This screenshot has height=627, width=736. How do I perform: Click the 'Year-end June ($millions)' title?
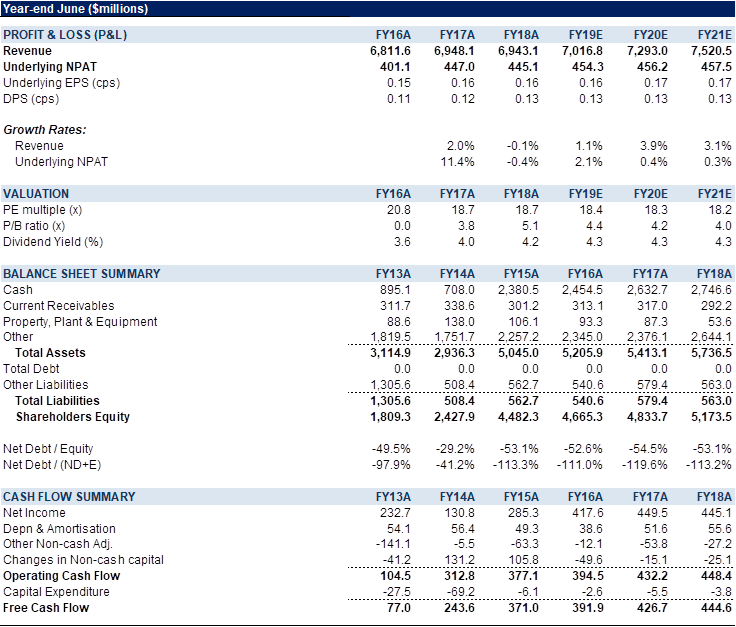pos(75,9)
